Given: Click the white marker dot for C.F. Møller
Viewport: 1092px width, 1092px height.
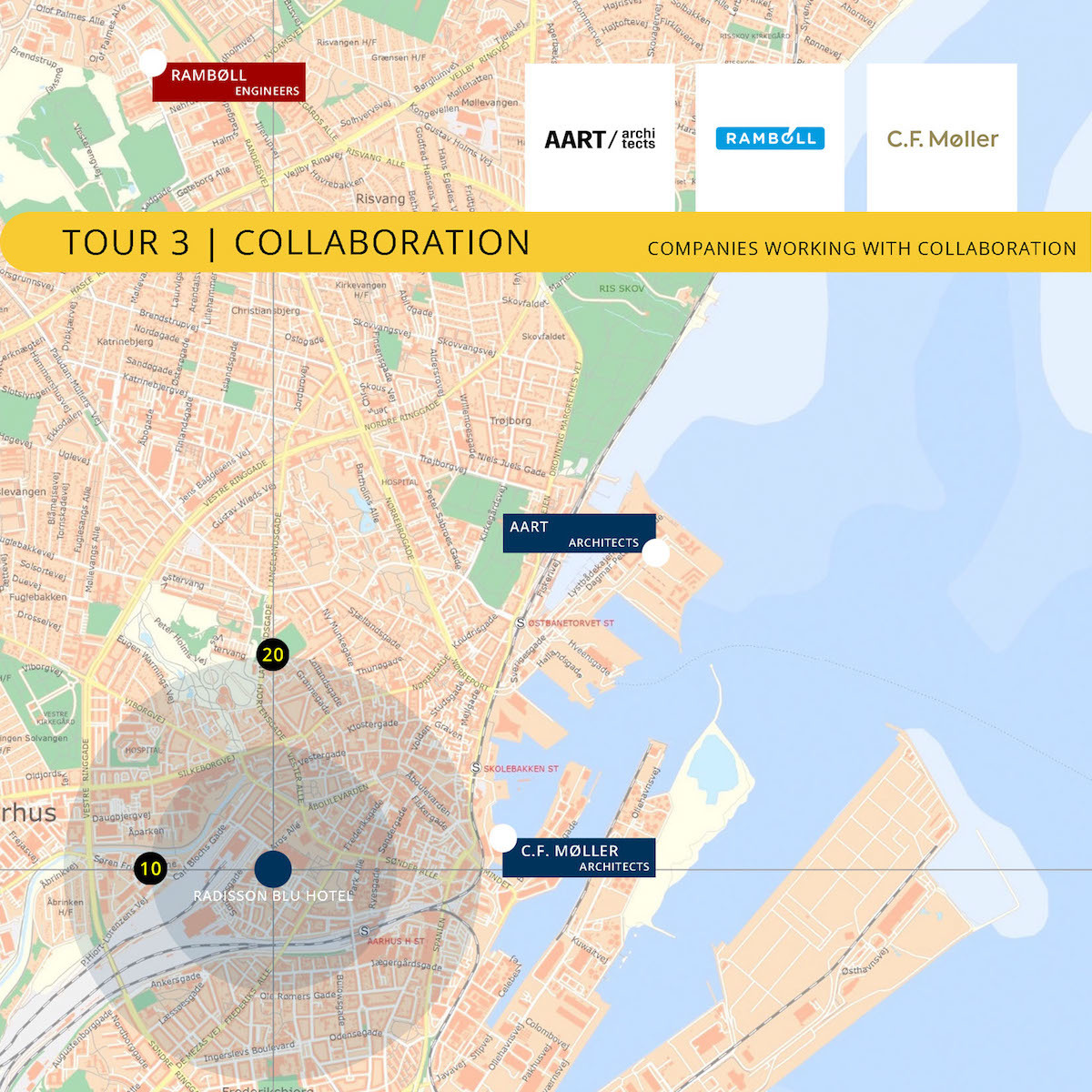Looking at the screenshot, I should [502, 837].
